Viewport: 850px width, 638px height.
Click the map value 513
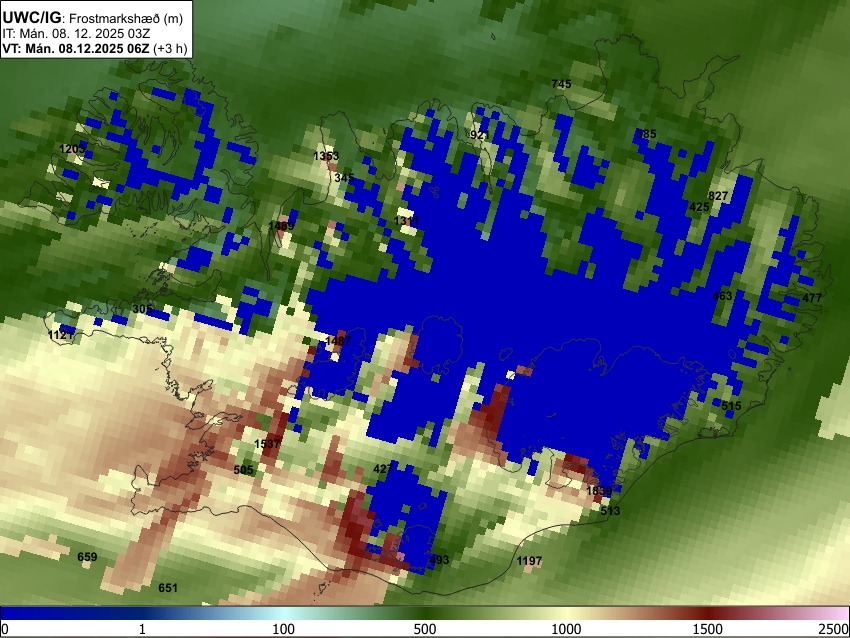coord(610,511)
